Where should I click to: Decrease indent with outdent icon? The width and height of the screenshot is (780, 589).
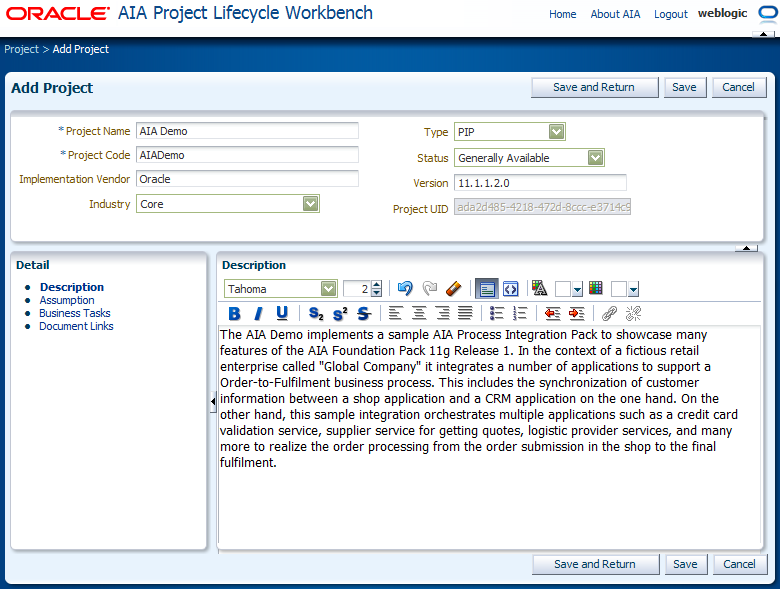click(x=553, y=313)
